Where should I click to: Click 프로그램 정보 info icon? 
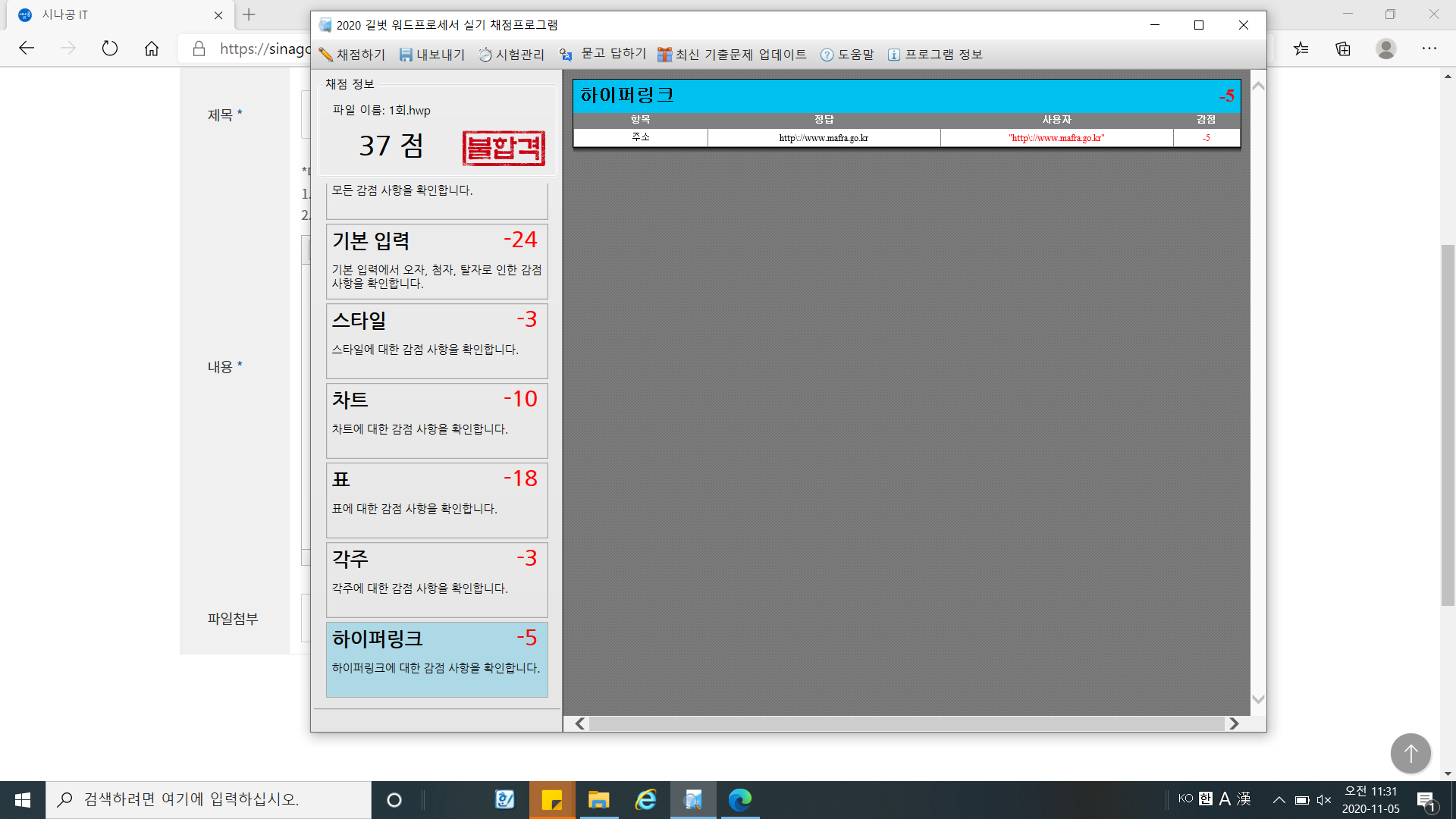(x=894, y=55)
